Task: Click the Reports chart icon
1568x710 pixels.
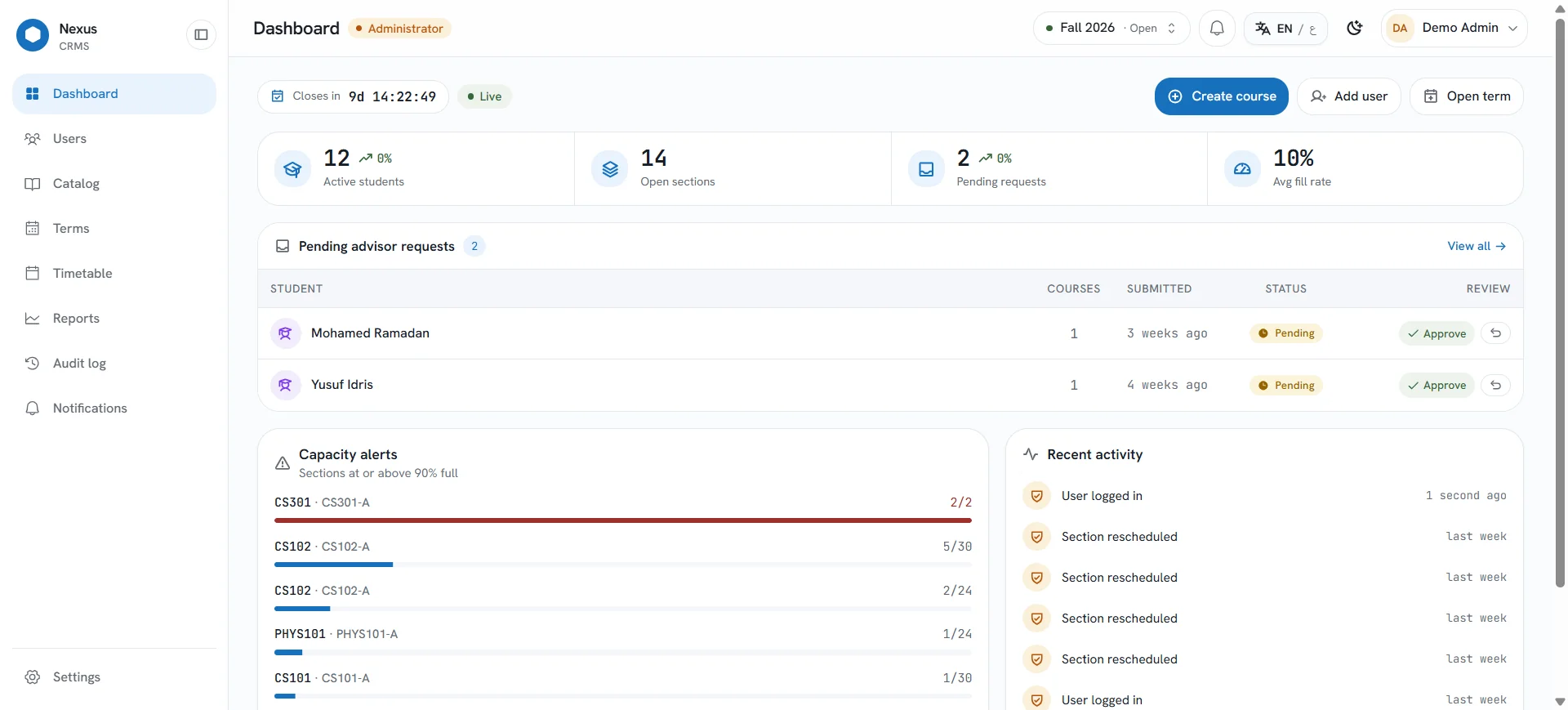Action: pyautogui.click(x=33, y=319)
